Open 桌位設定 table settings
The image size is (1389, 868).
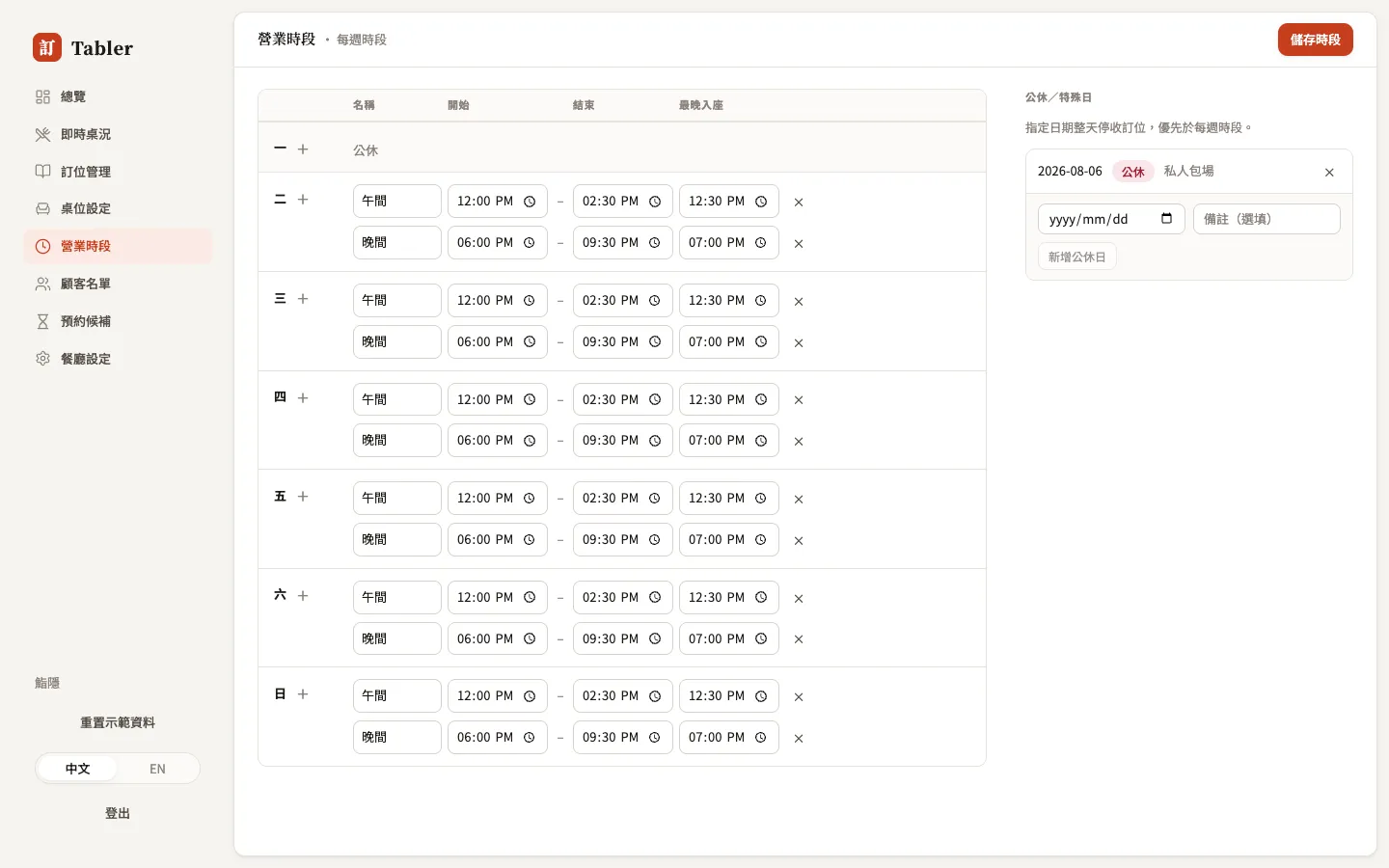[118, 208]
